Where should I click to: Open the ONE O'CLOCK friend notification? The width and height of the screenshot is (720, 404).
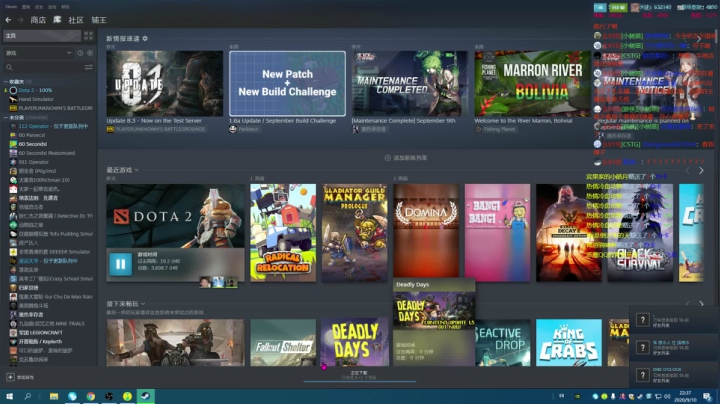[x=674, y=375]
